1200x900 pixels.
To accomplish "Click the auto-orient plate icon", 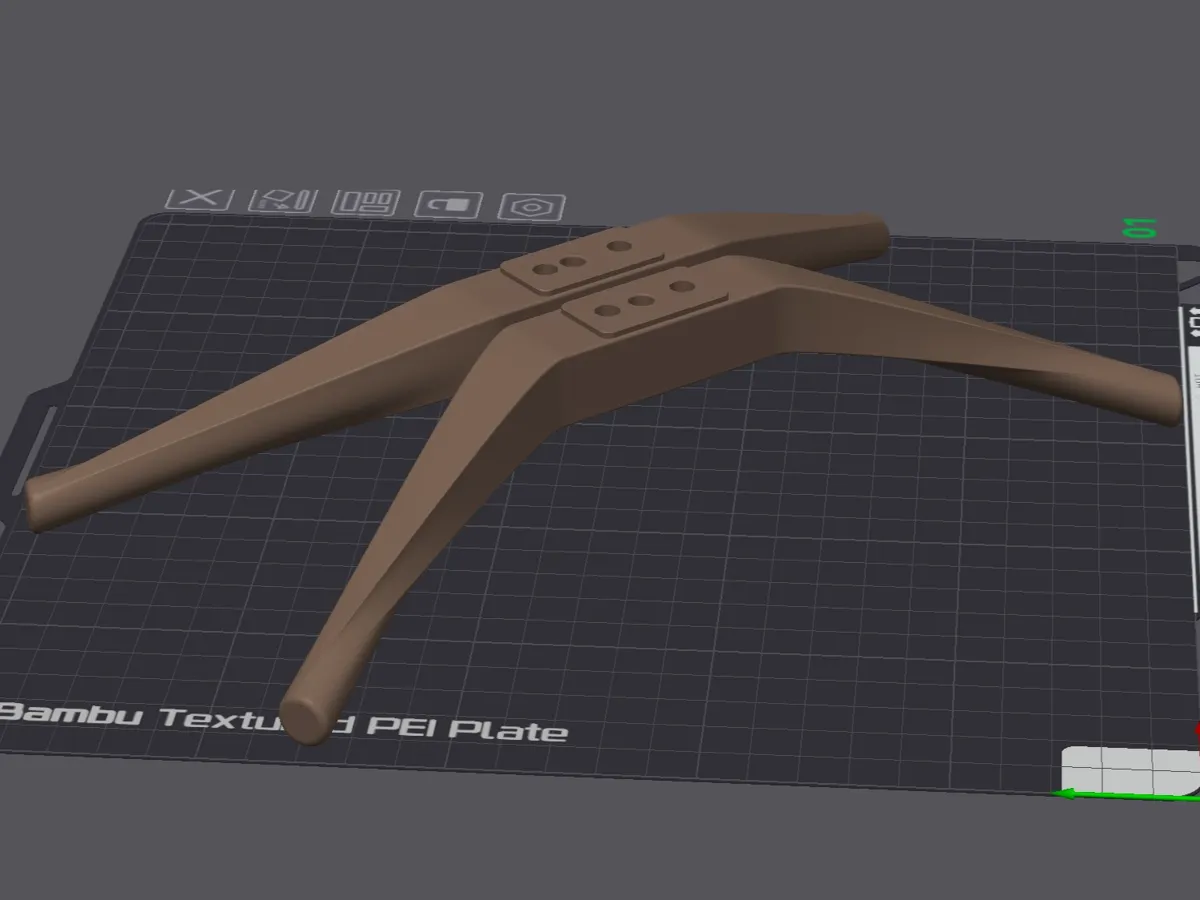I will pos(283,200).
